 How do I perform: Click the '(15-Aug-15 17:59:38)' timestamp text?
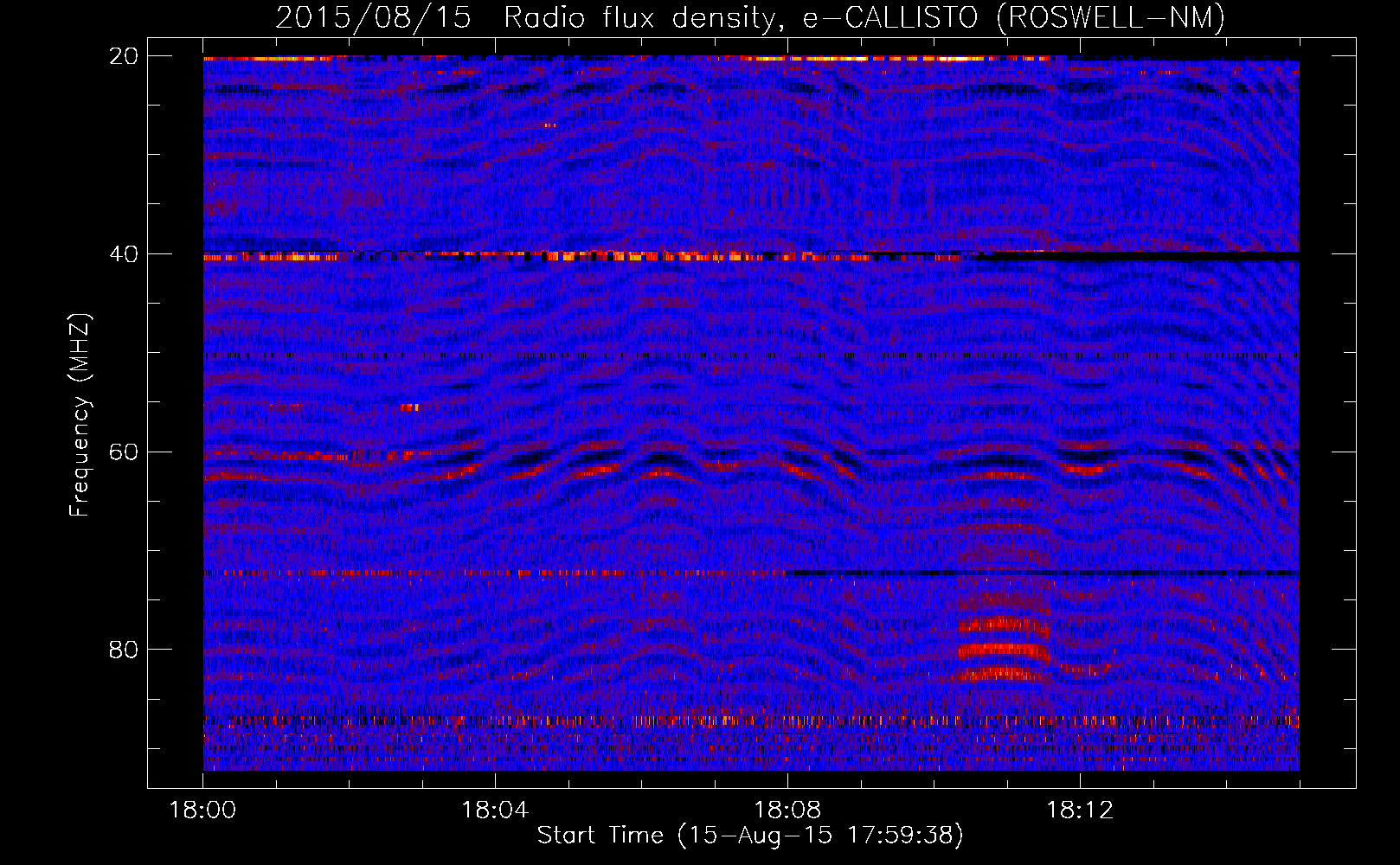click(821, 836)
